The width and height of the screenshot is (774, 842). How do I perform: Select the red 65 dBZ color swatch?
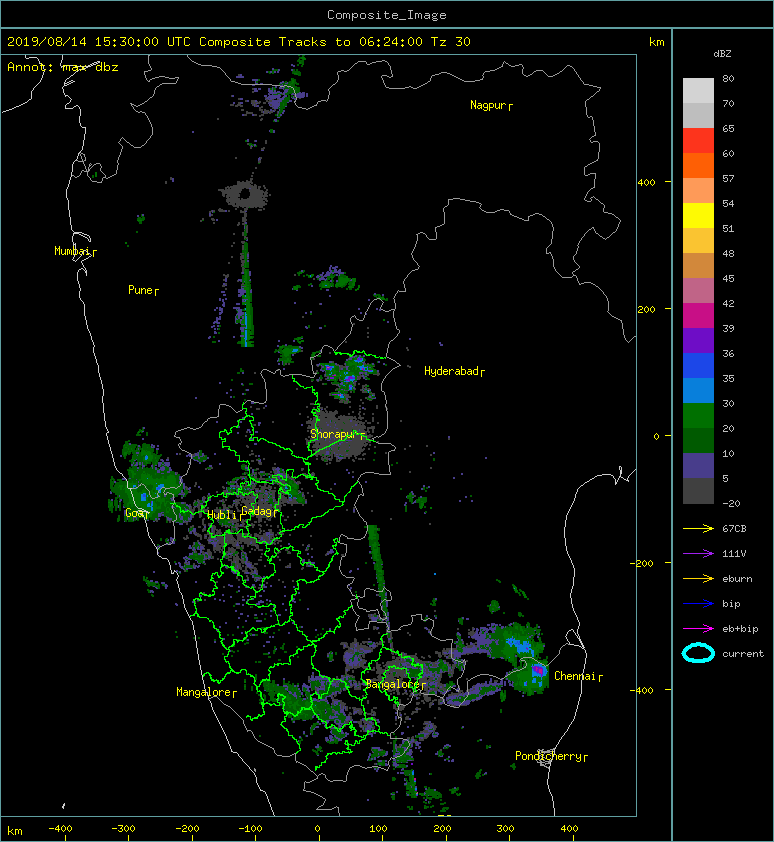click(x=698, y=141)
